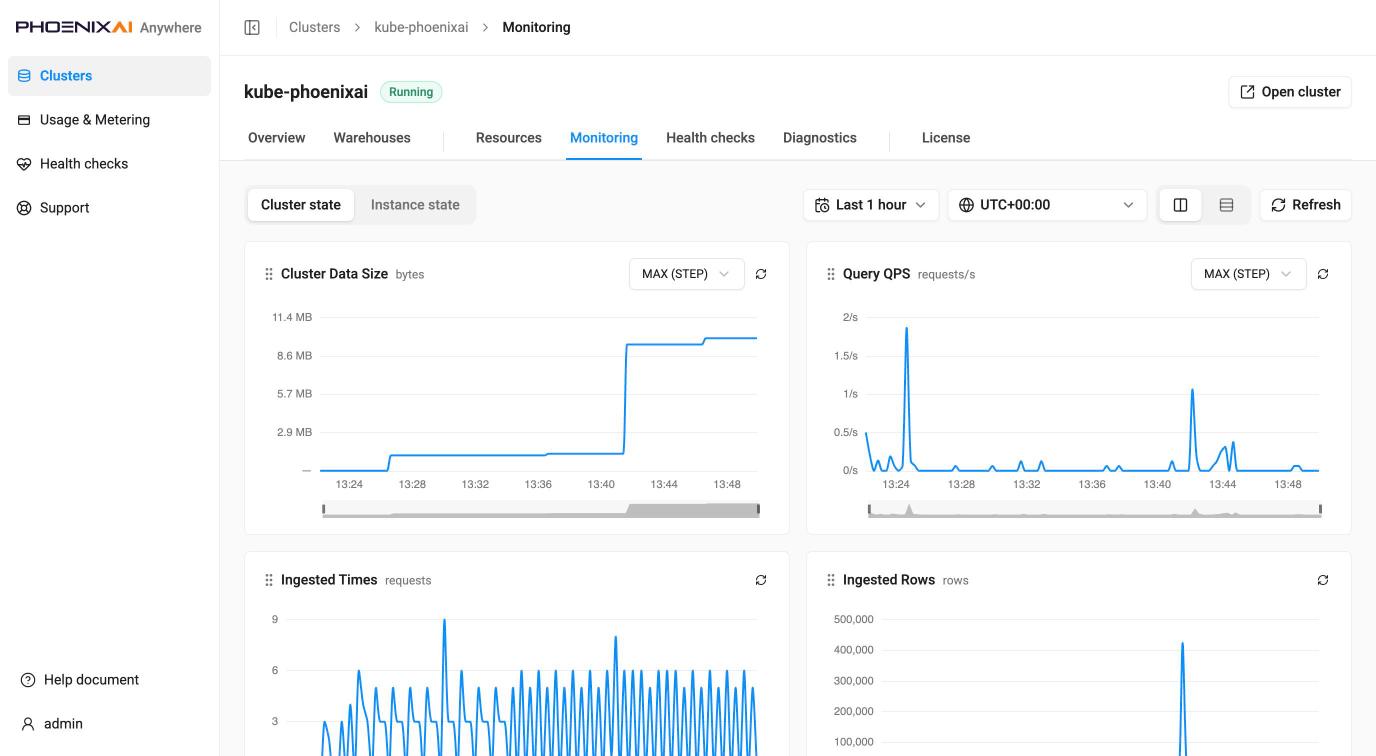The width and height of the screenshot is (1376, 756).
Task: Open the Resources tab
Action: point(509,138)
